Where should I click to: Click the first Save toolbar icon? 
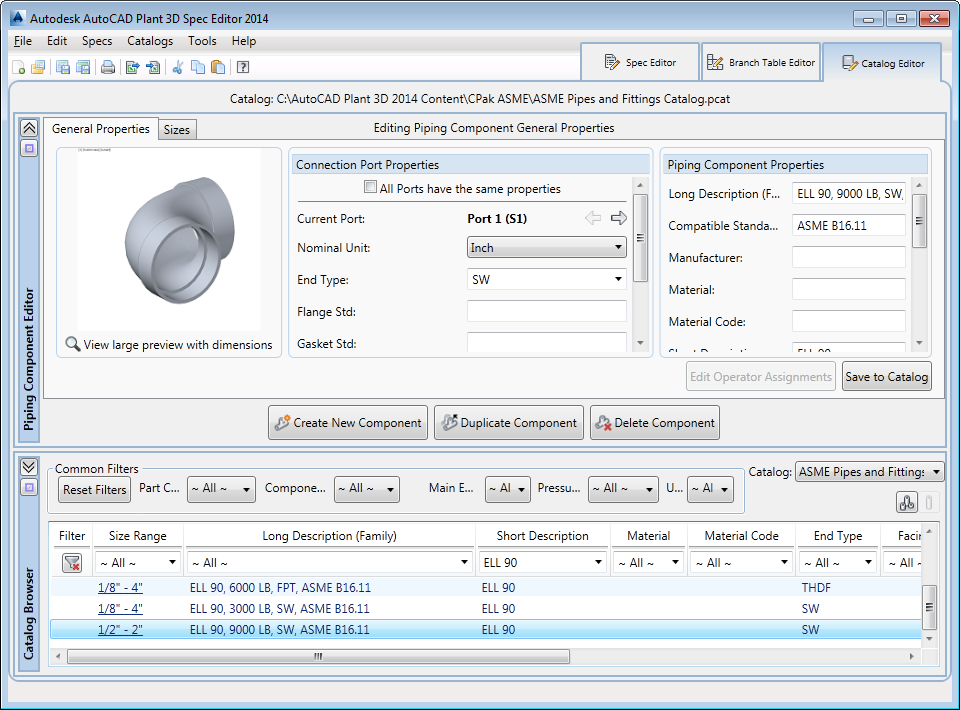coord(63,67)
